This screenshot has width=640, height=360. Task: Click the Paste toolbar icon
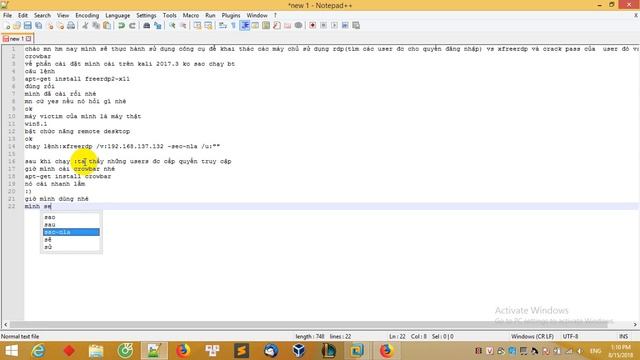click(107, 26)
